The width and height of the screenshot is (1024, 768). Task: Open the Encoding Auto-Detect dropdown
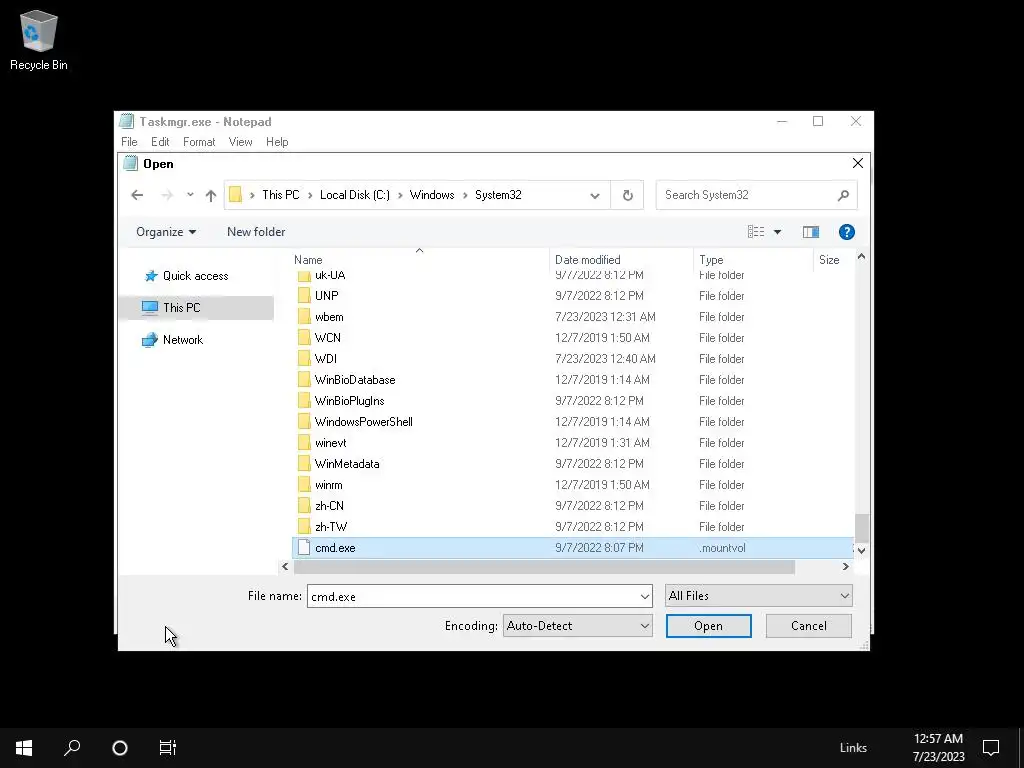coord(577,626)
